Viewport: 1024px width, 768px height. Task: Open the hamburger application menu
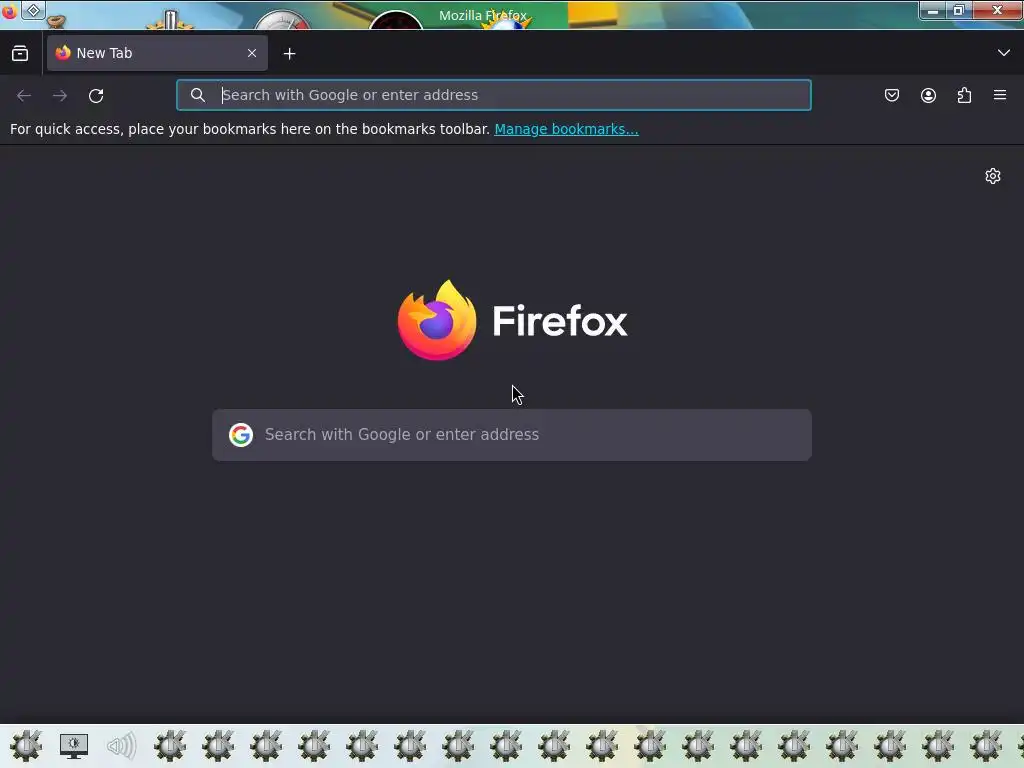point(1000,95)
